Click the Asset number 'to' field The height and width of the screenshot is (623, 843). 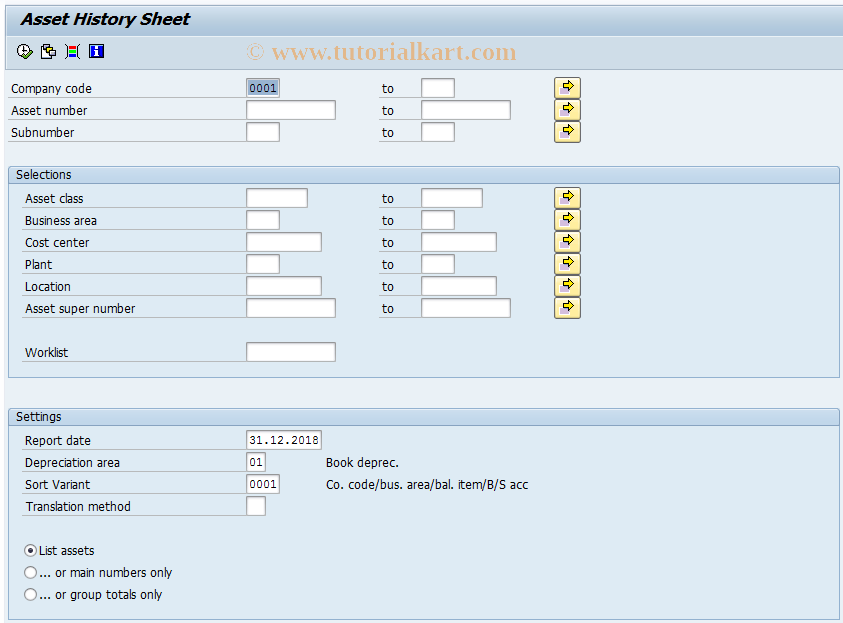click(x=466, y=110)
